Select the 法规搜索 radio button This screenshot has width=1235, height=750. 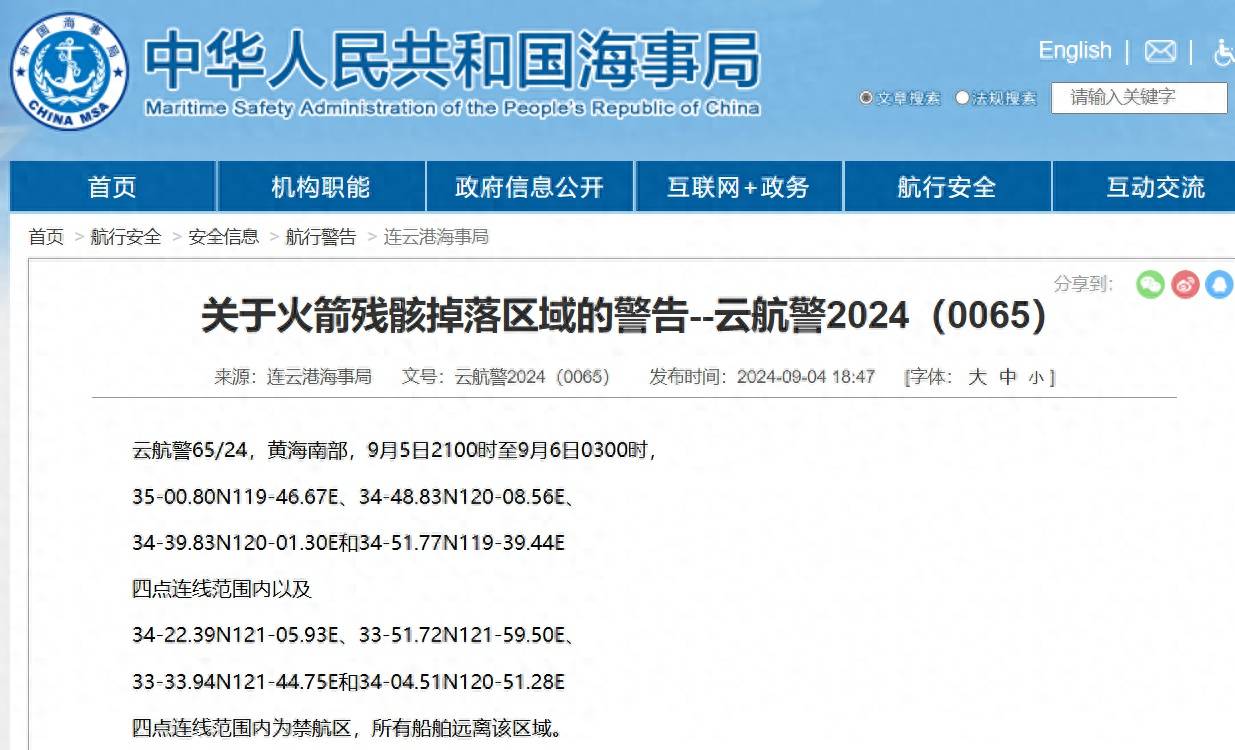[x=962, y=98]
